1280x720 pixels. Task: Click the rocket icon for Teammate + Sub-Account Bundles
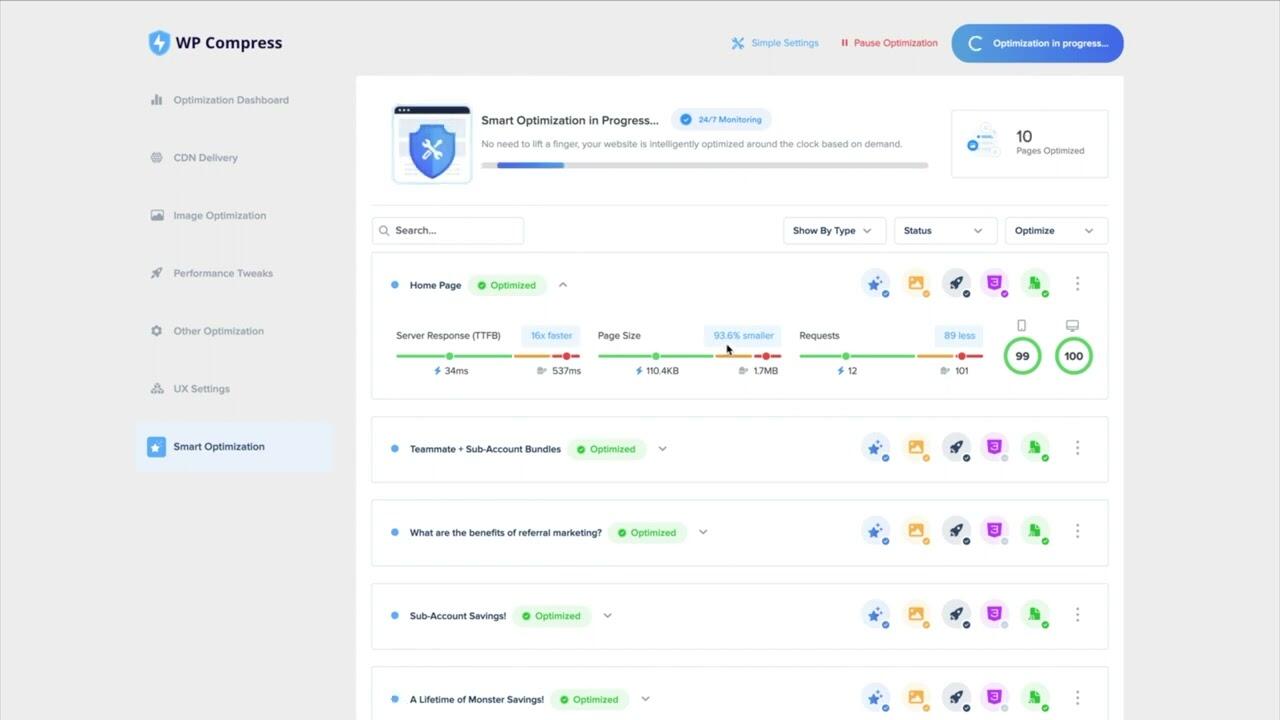[x=956, y=448]
